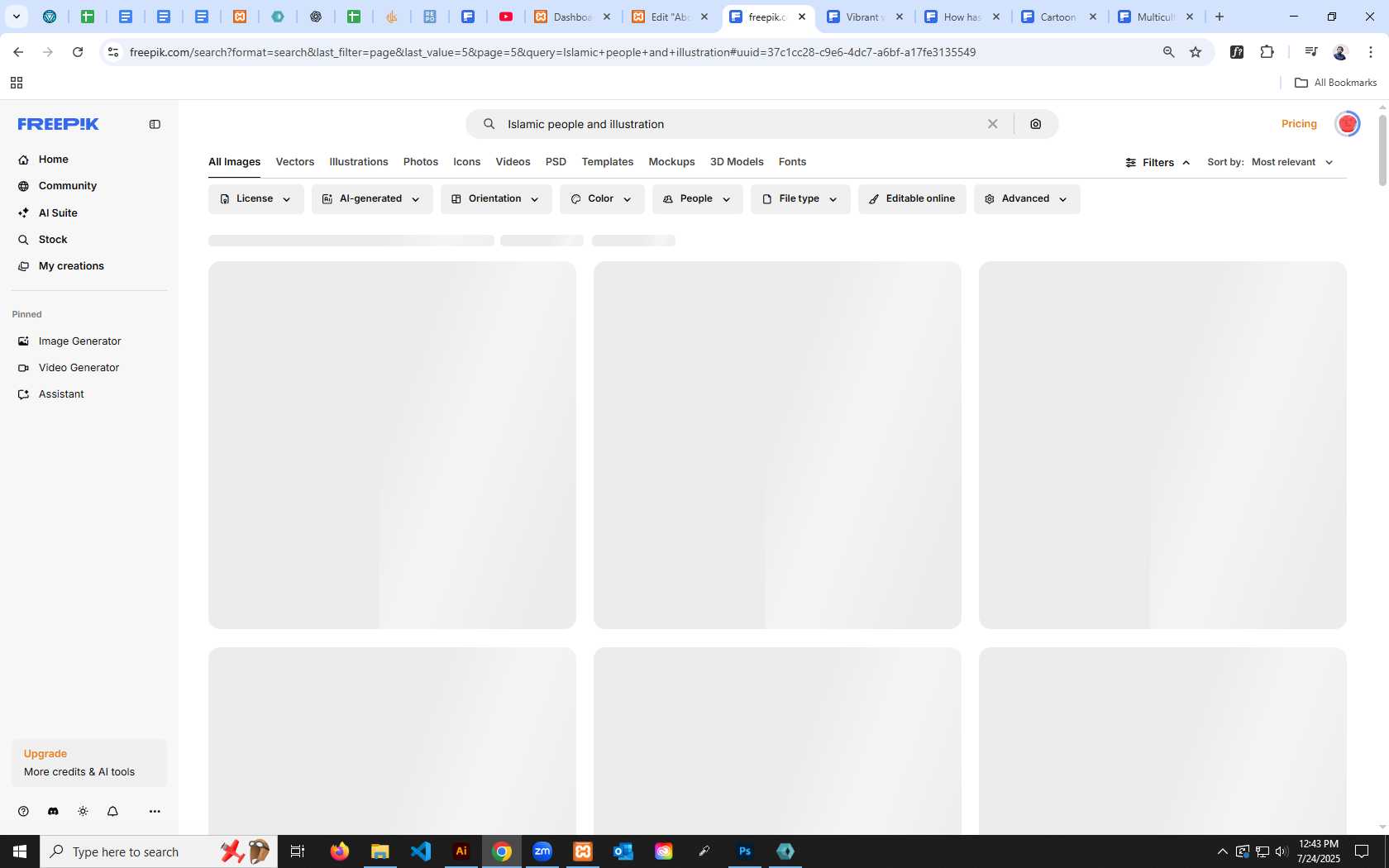Viewport: 1389px width, 868px height.
Task: Switch to the Vectors tab
Action: 295,162
